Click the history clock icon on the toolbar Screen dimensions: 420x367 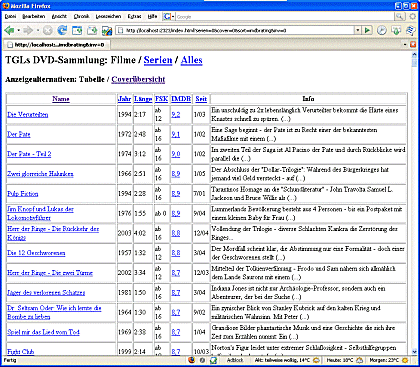click(382, 30)
